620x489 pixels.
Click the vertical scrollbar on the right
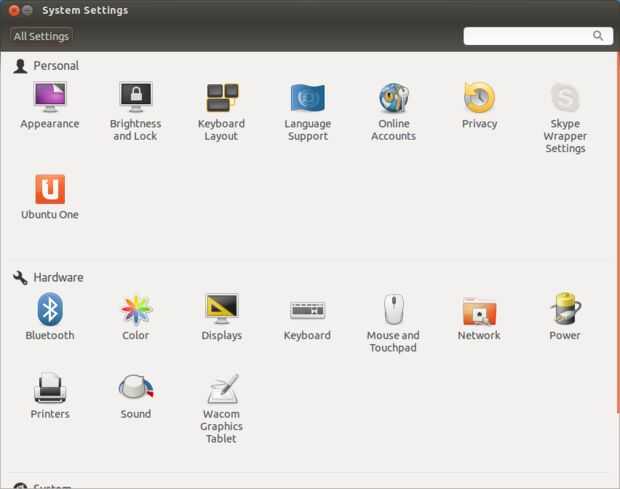tap(618, 233)
